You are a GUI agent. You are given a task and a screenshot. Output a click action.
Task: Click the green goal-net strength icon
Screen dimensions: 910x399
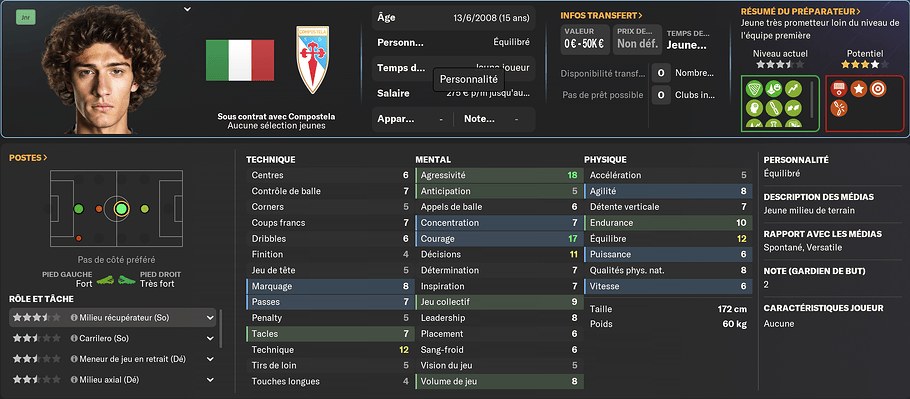[754, 89]
